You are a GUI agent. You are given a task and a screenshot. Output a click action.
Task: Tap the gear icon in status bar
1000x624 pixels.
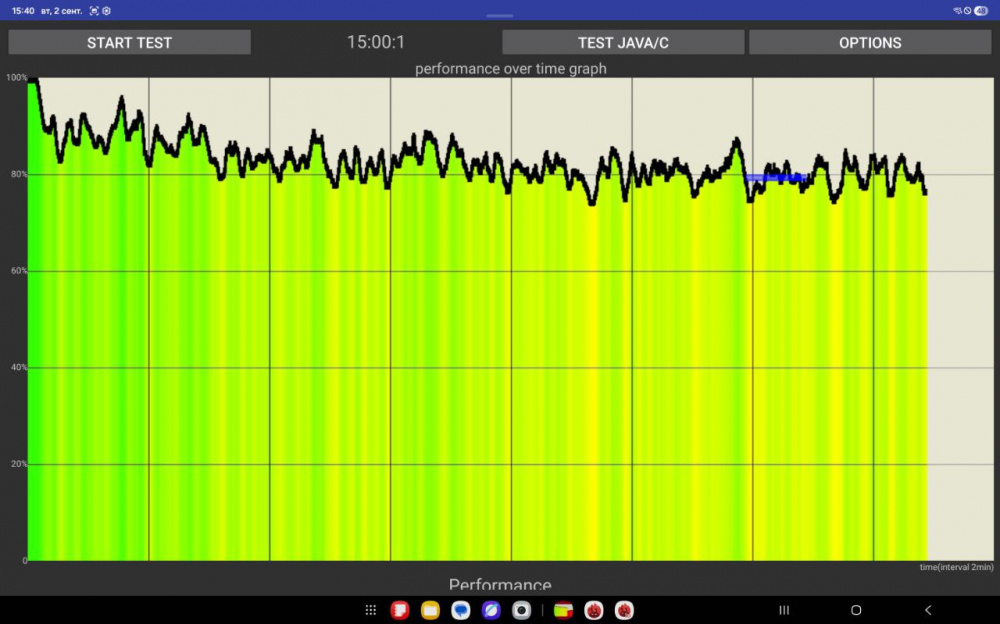(x=107, y=10)
